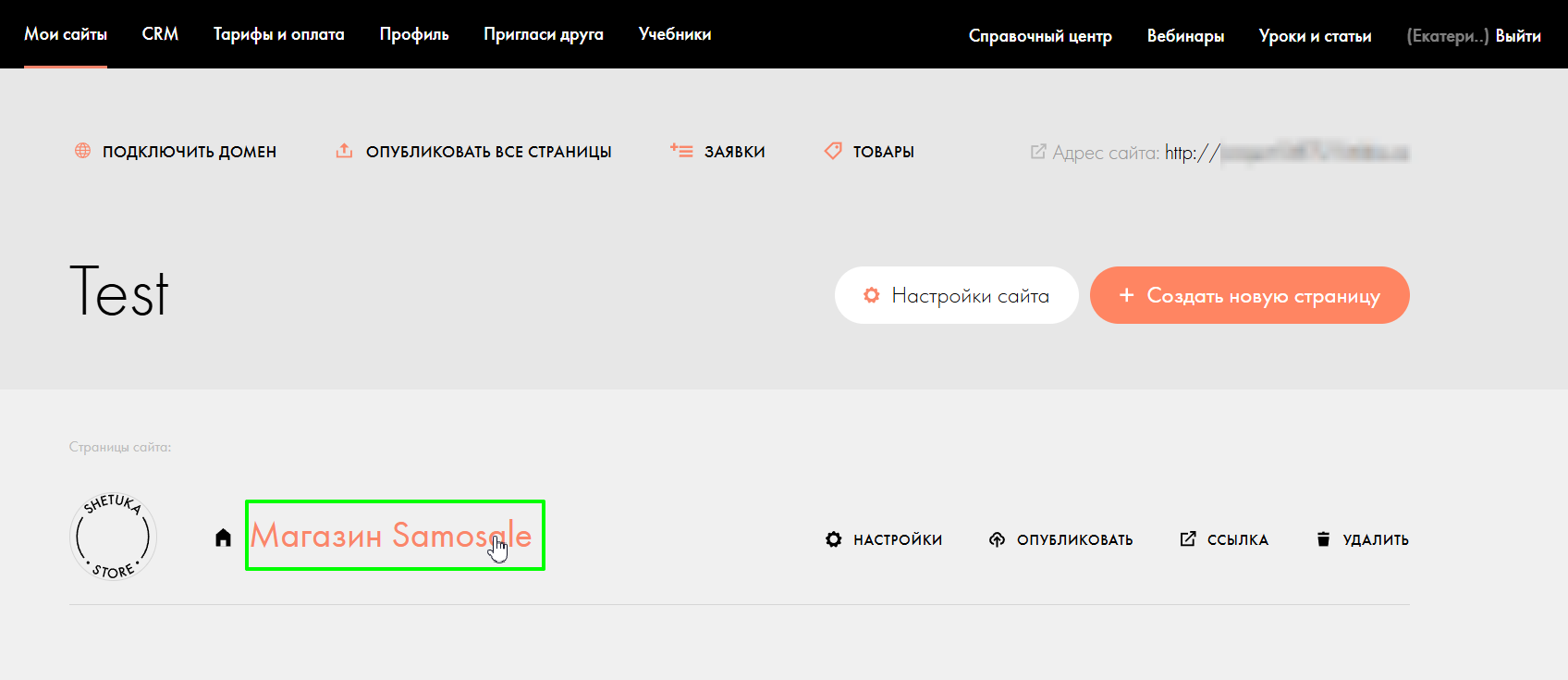The height and width of the screenshot is (680, 1568).
Task: Click the gear icon in Настройки сайта button
Action: tap(871, 295)
